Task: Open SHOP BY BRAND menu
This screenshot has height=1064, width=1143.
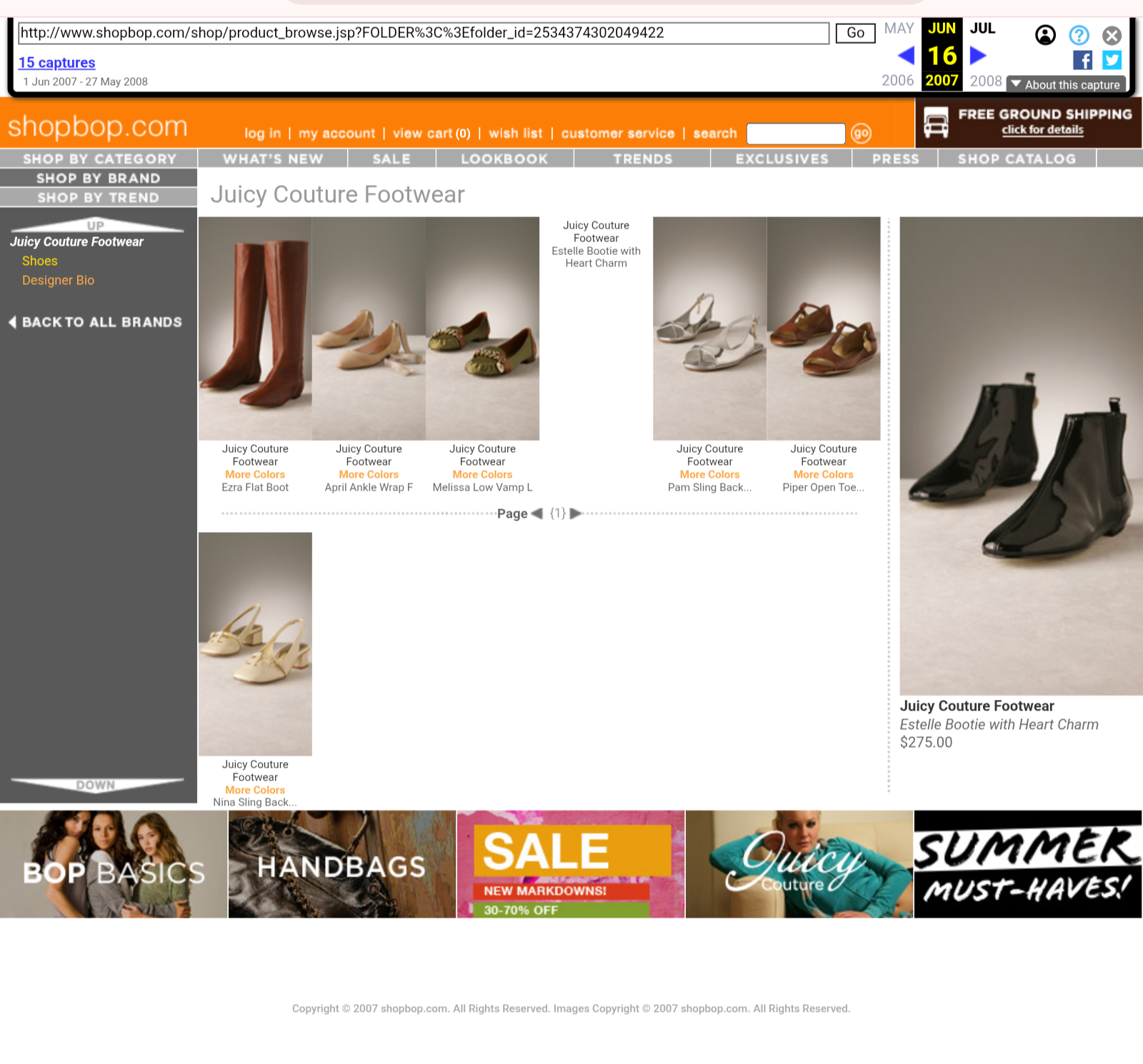Action: pyautogui.click(x=99, y=178)
